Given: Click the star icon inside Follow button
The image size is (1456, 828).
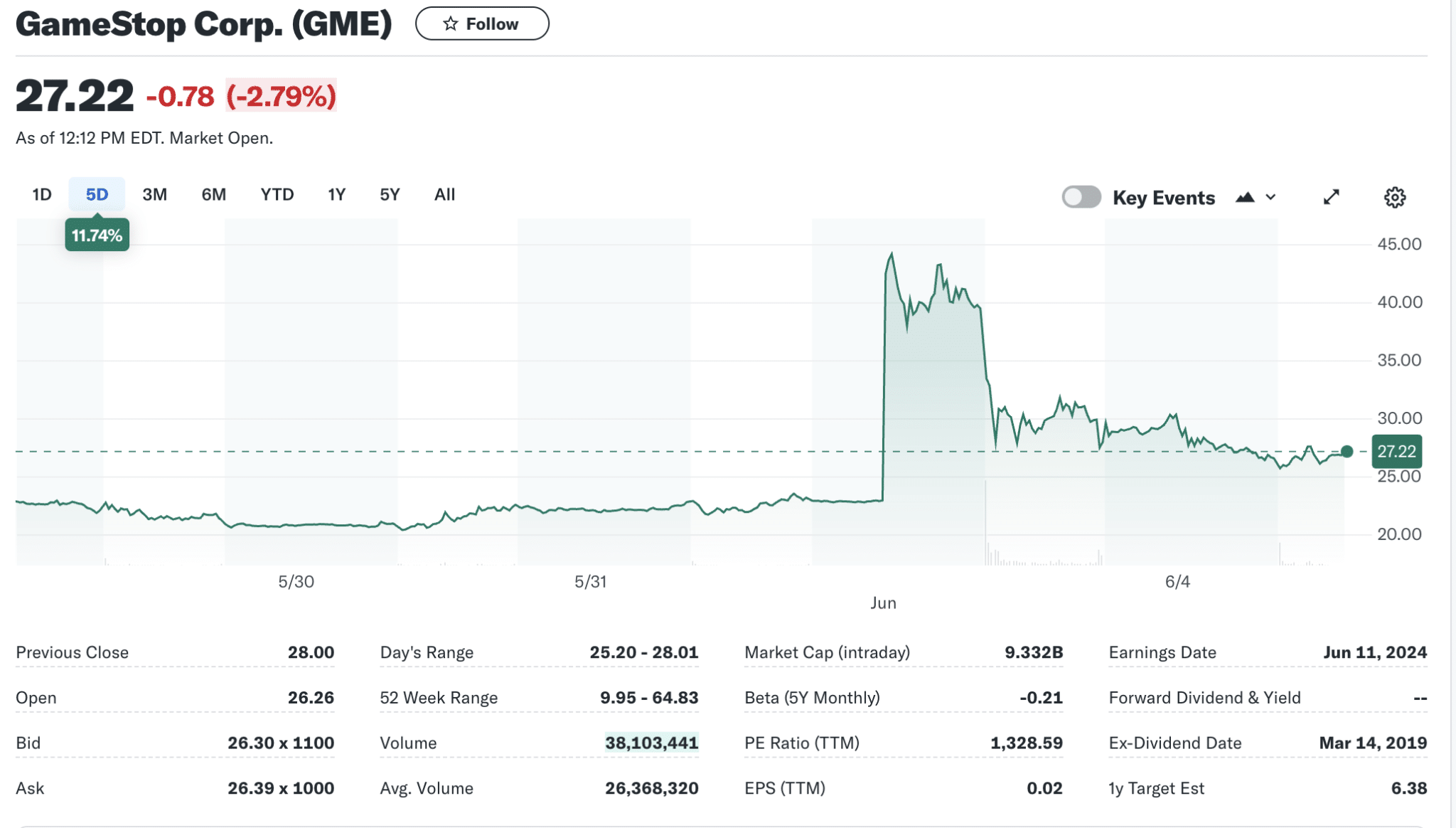Looking at the screenshot, I should click(x=450, y=23).
